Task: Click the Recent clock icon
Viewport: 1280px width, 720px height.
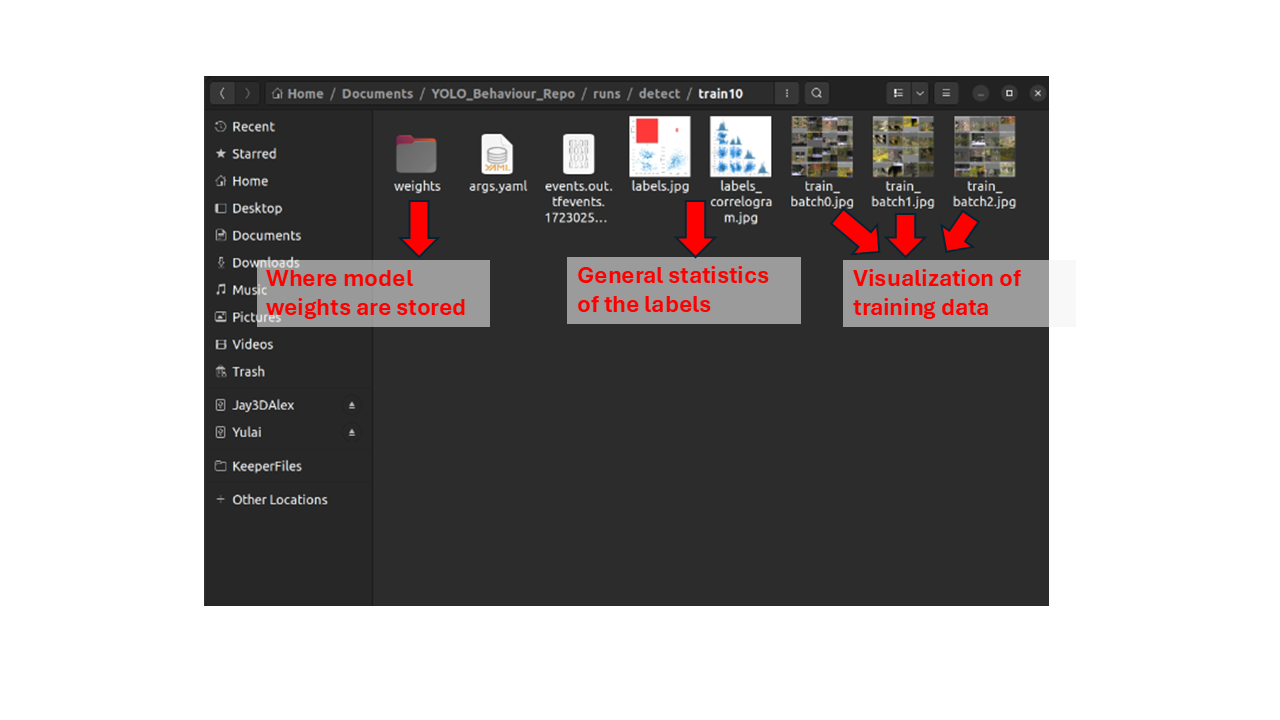Action: [221, 127]
